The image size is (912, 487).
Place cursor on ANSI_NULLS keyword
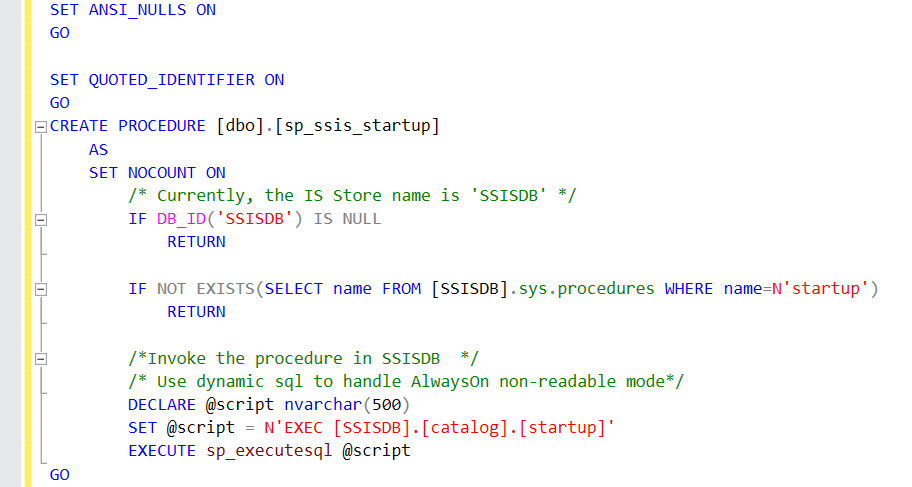pos(137,11)
